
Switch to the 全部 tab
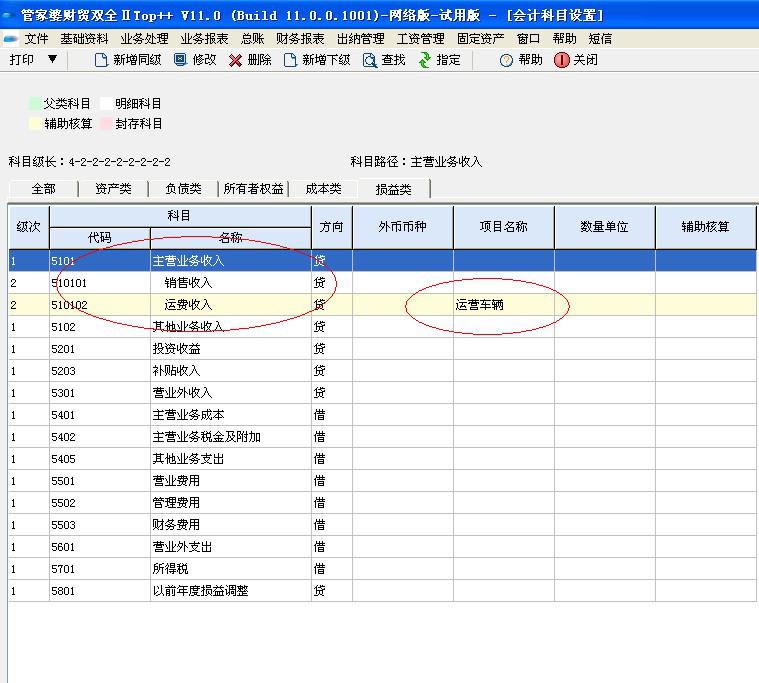click(43, 189)
